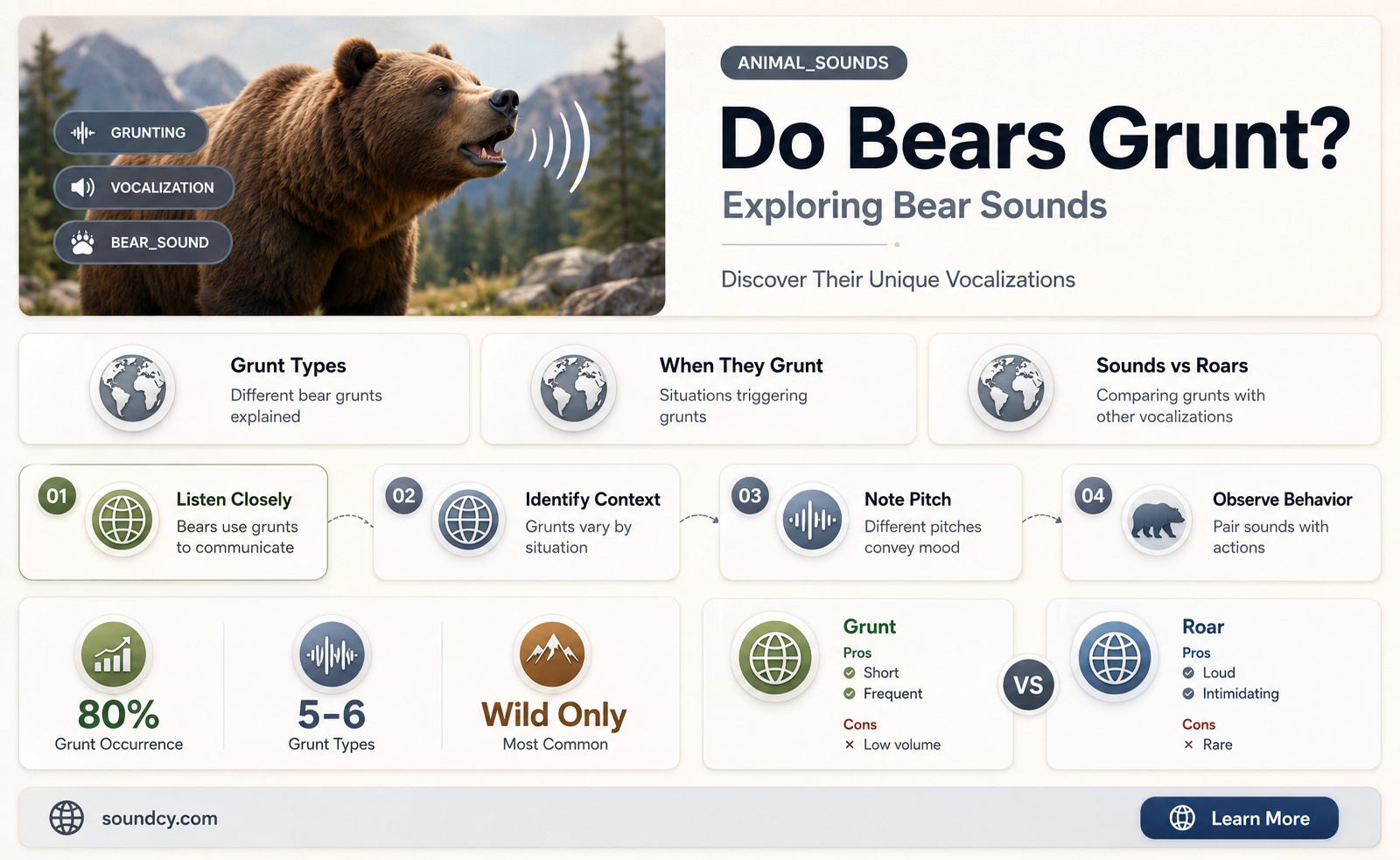
Task: Click the globe icon in Identify Context
Action: [x=469, y=520]
